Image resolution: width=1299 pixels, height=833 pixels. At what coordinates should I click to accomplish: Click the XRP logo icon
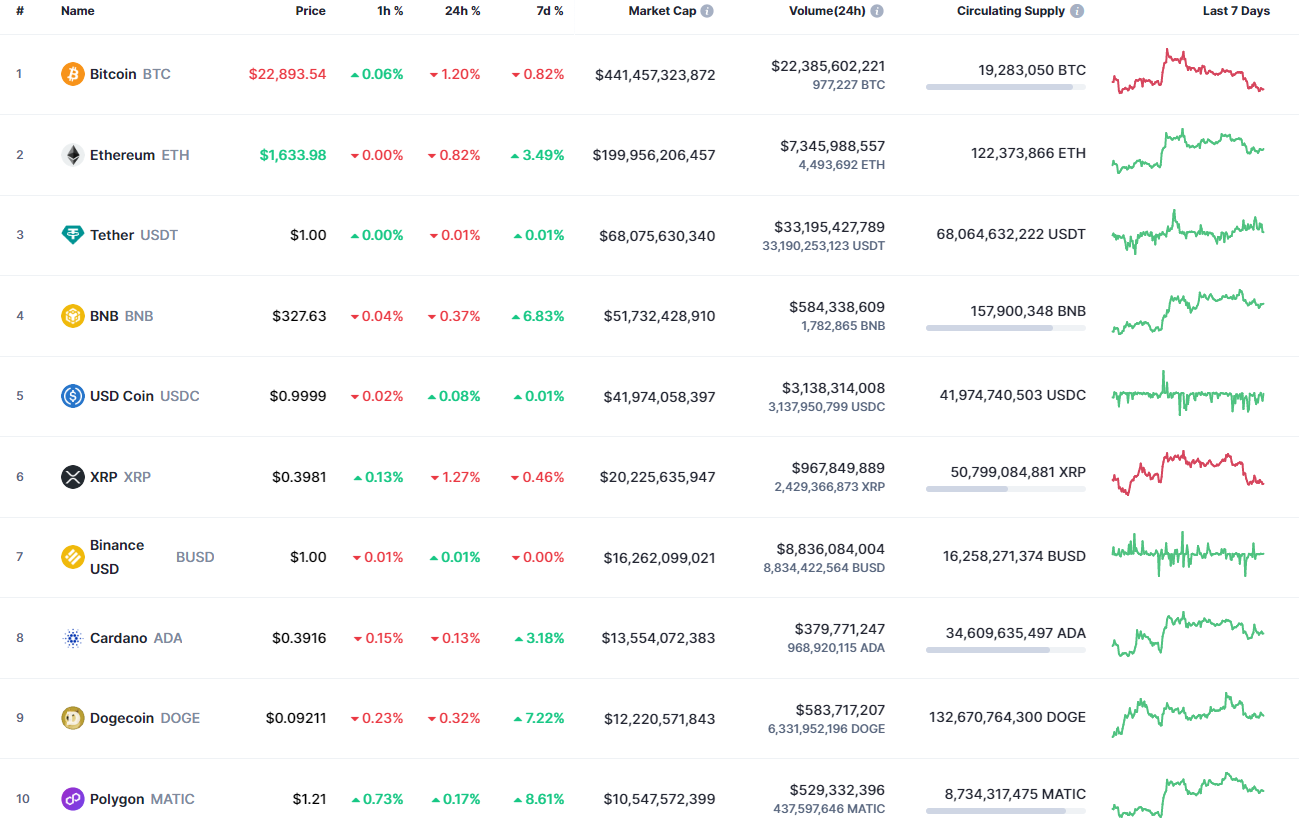70,476
